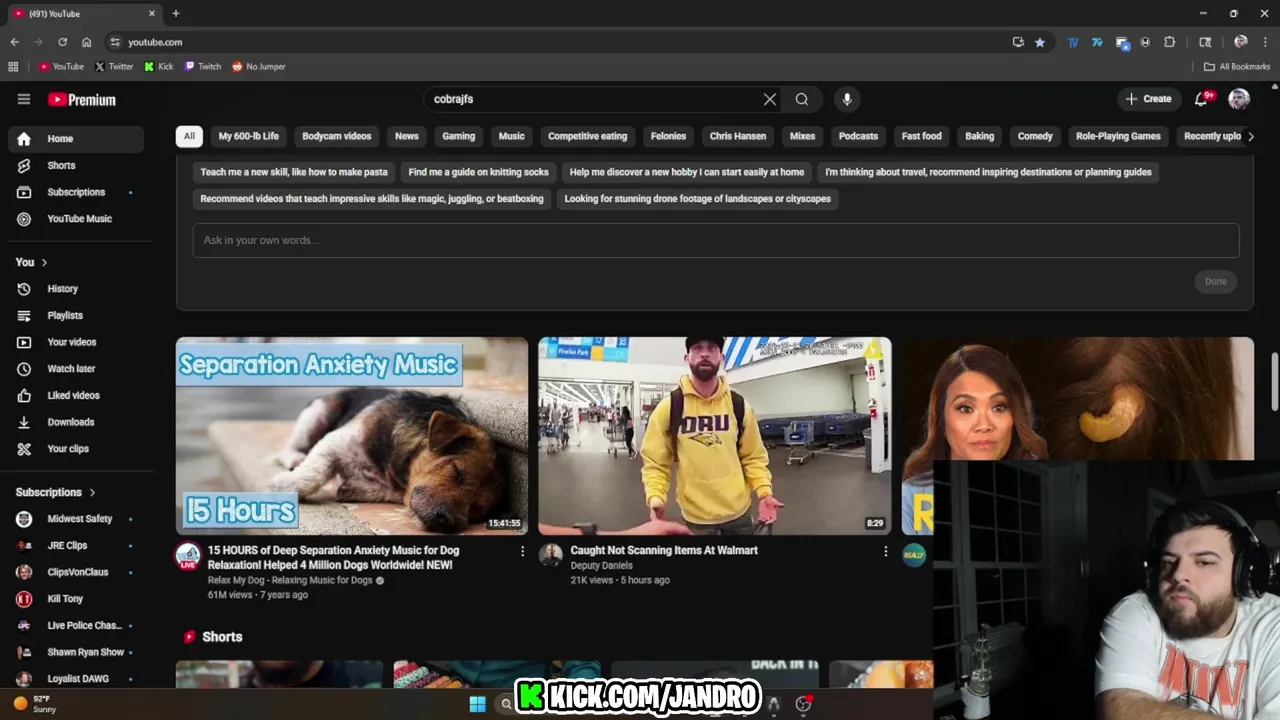Select the Role-Playing Games chip
This screenshot has height=720, width=1280.
[1118, 136]
